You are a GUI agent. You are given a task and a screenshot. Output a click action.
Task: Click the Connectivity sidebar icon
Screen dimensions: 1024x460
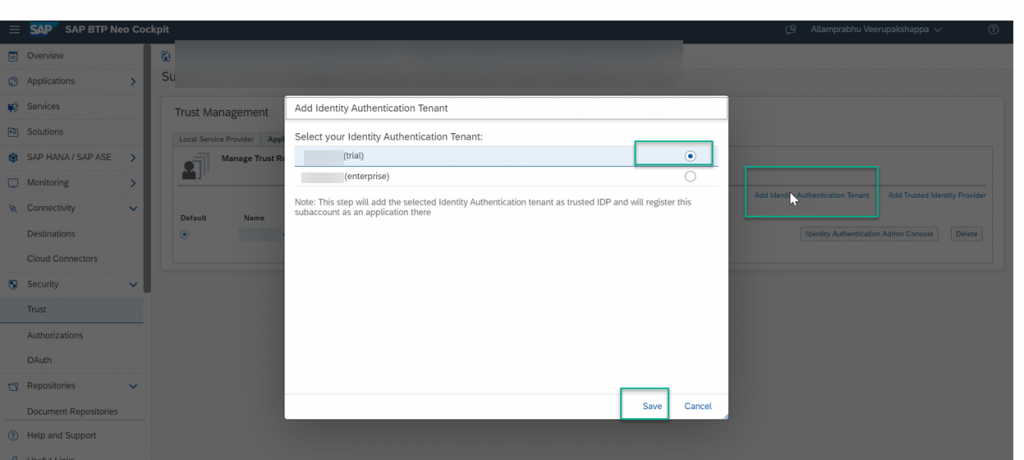tap(12, 208)
